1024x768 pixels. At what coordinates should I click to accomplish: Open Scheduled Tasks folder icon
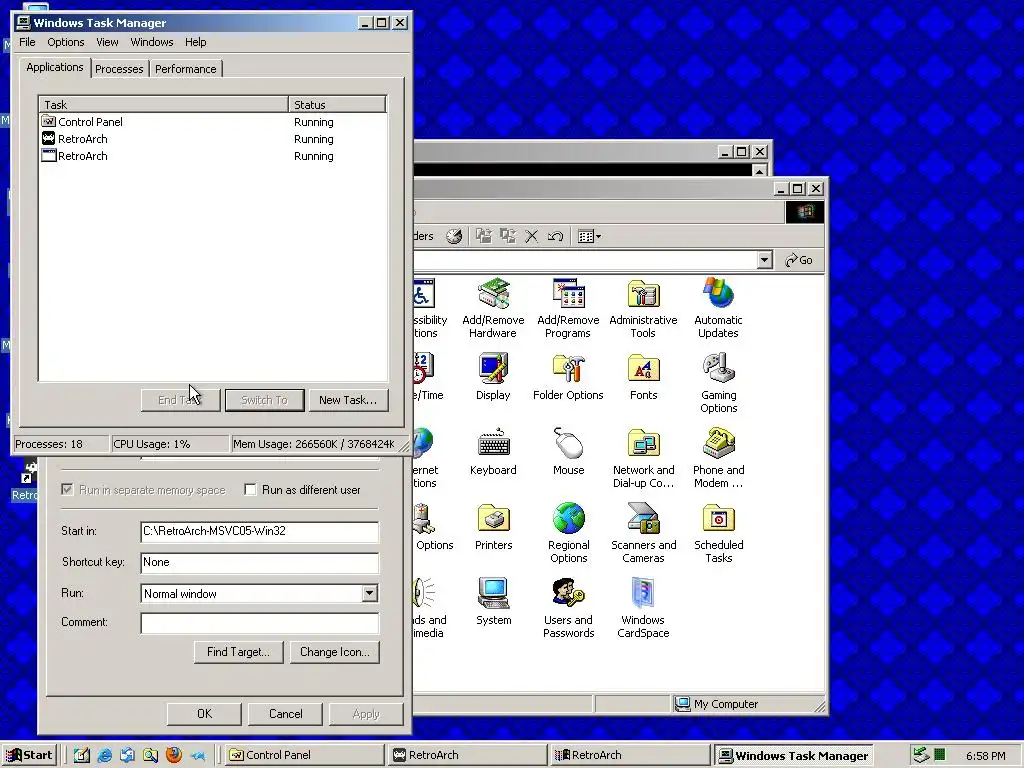(718, 534)
